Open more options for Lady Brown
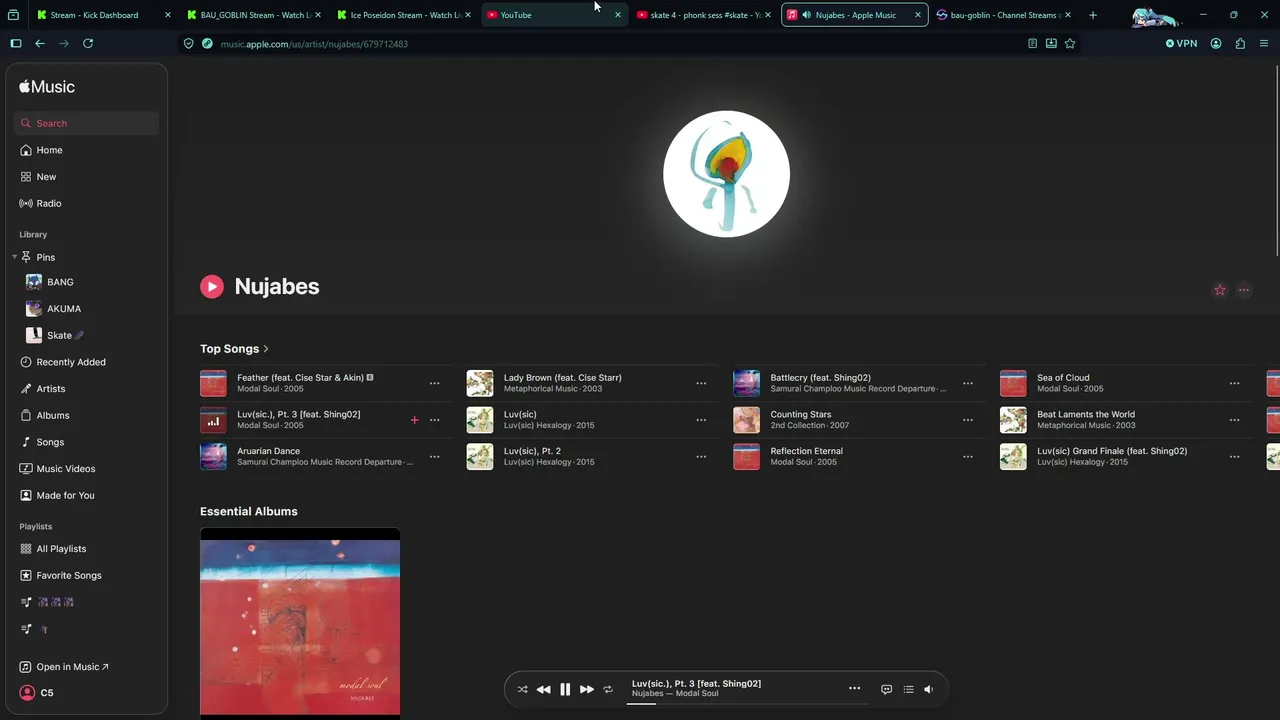This screenshot has height=720, width=1280. [701, 383]
